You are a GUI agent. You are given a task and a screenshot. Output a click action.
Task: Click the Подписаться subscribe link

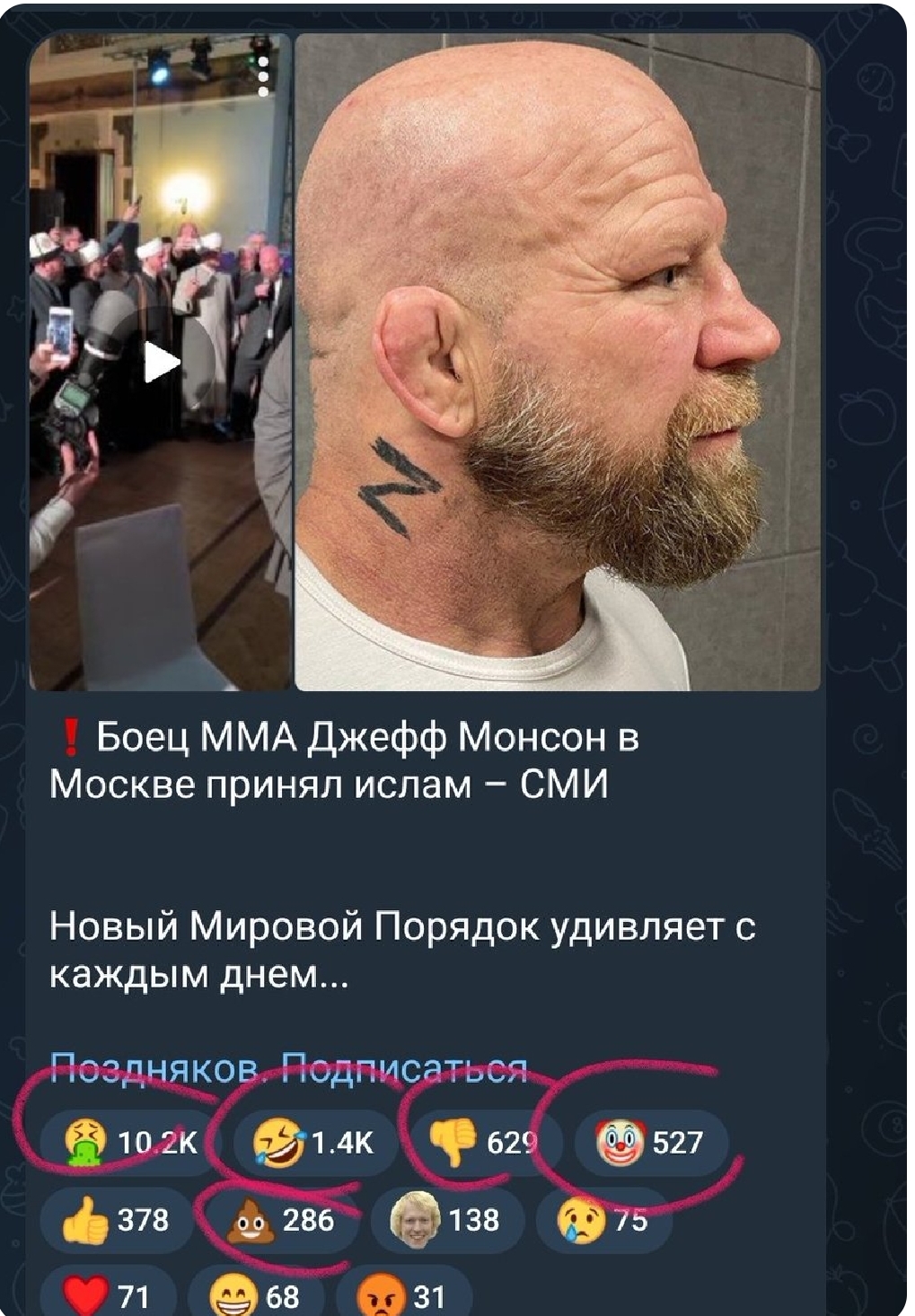[405, 1068]
